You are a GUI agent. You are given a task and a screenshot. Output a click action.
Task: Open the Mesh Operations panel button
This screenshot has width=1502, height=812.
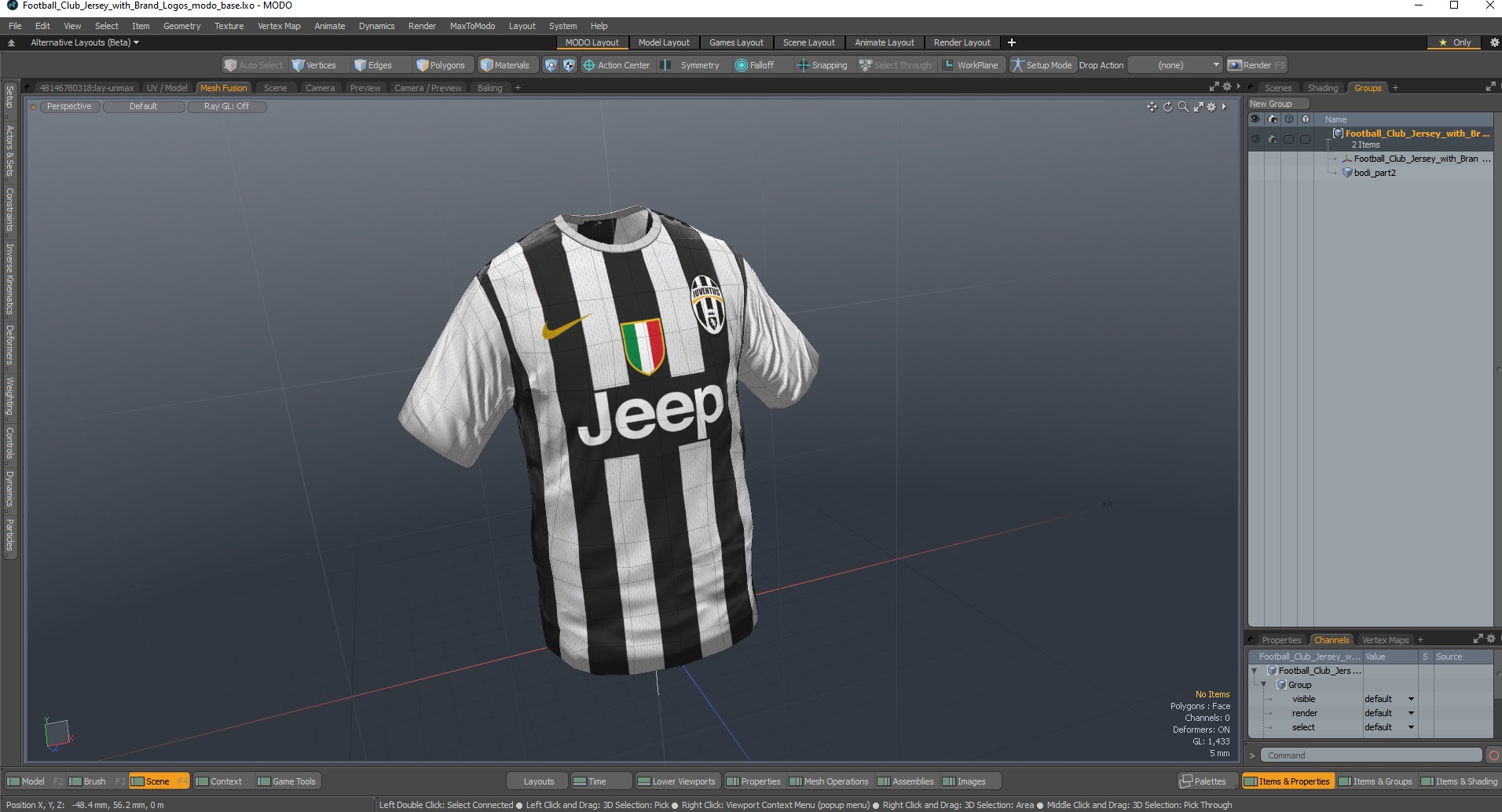(830, 781)
